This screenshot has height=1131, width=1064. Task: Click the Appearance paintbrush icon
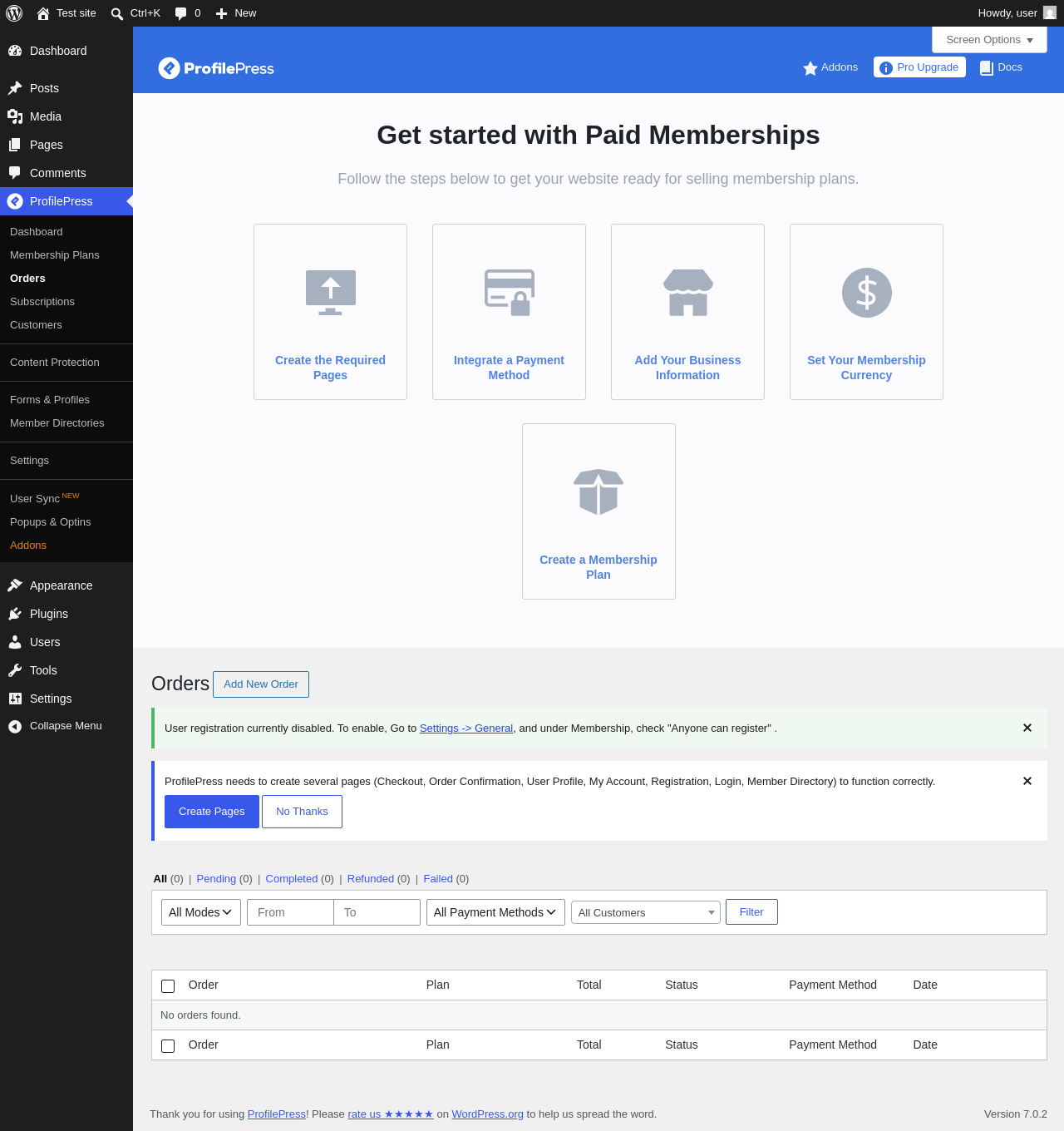(x=15, y=585)
